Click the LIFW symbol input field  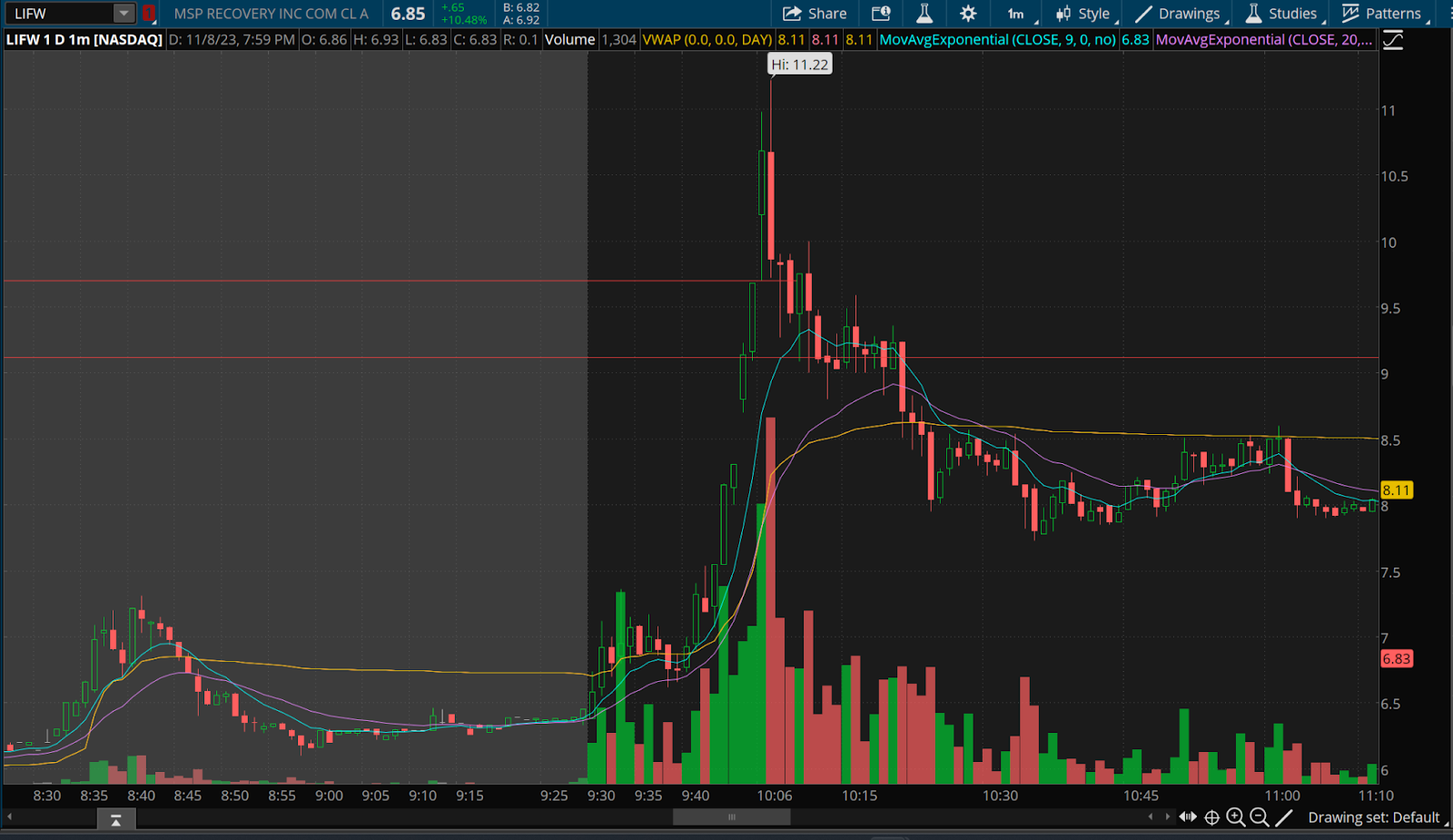tap(60, 14)
